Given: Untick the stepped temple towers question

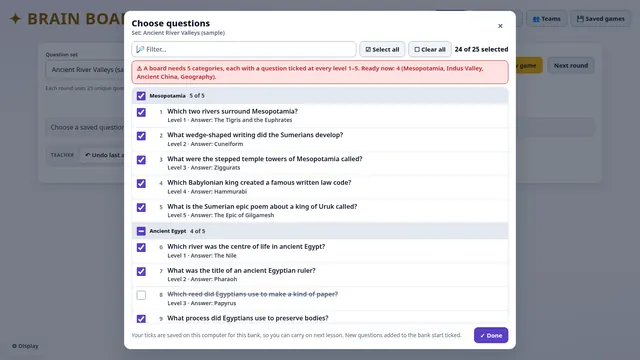Looking at the screenshot, I should (141, 160).
